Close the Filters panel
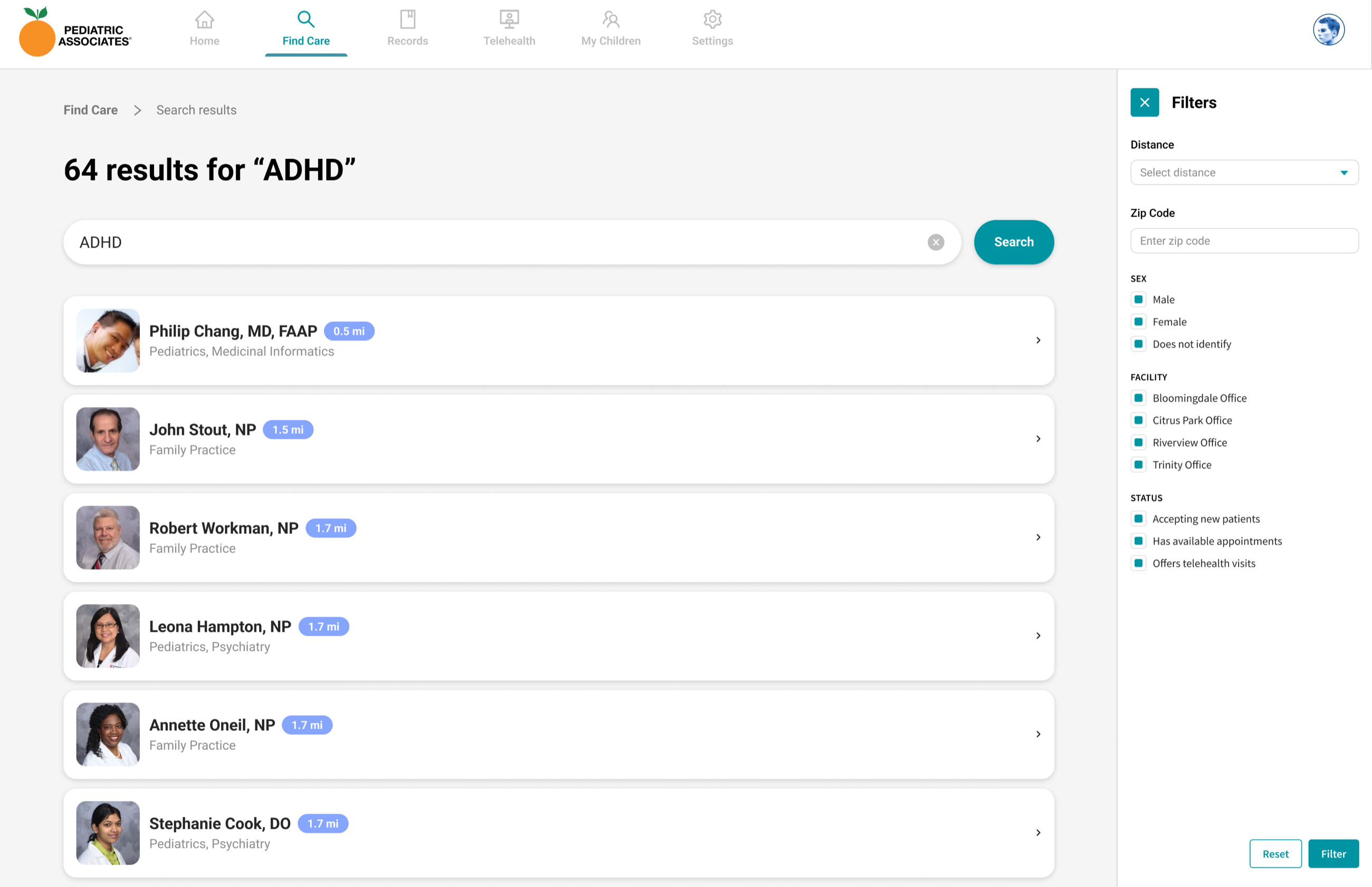Image resolution: width=1372 pixels, height=887 pixels. pyautogui.click(x=1144, y=102)
